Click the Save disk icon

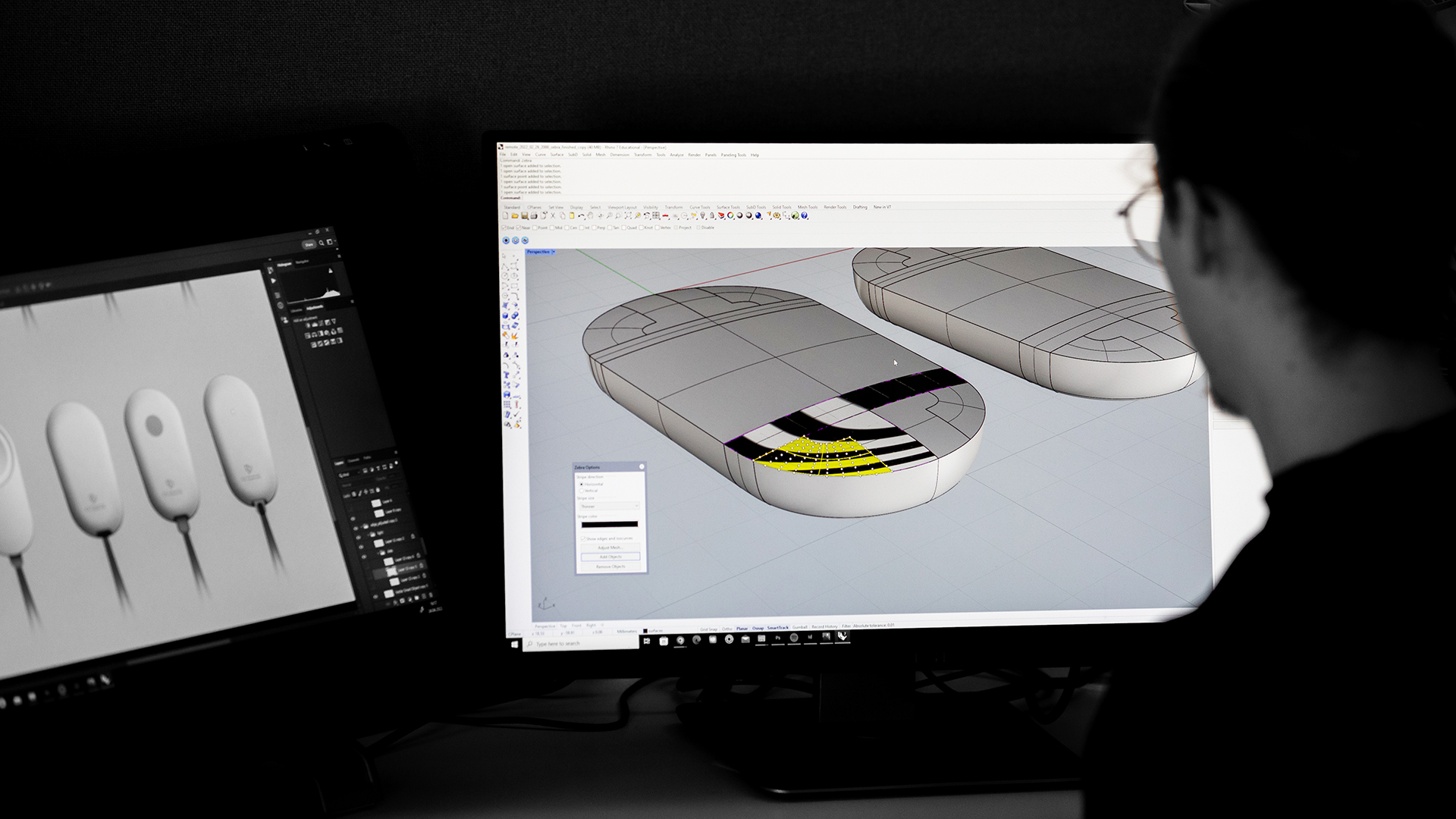(525, 215)
